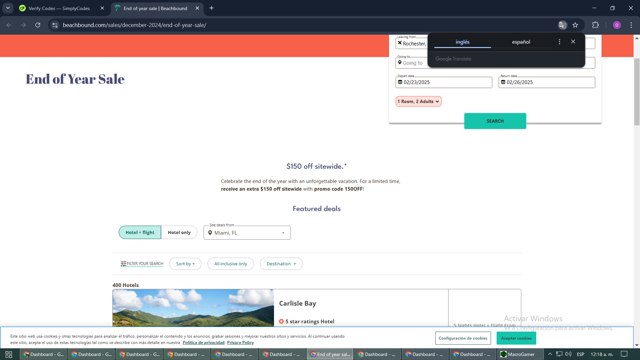Open the See deals from Miami, FL dropdown

tap(247, 233)
